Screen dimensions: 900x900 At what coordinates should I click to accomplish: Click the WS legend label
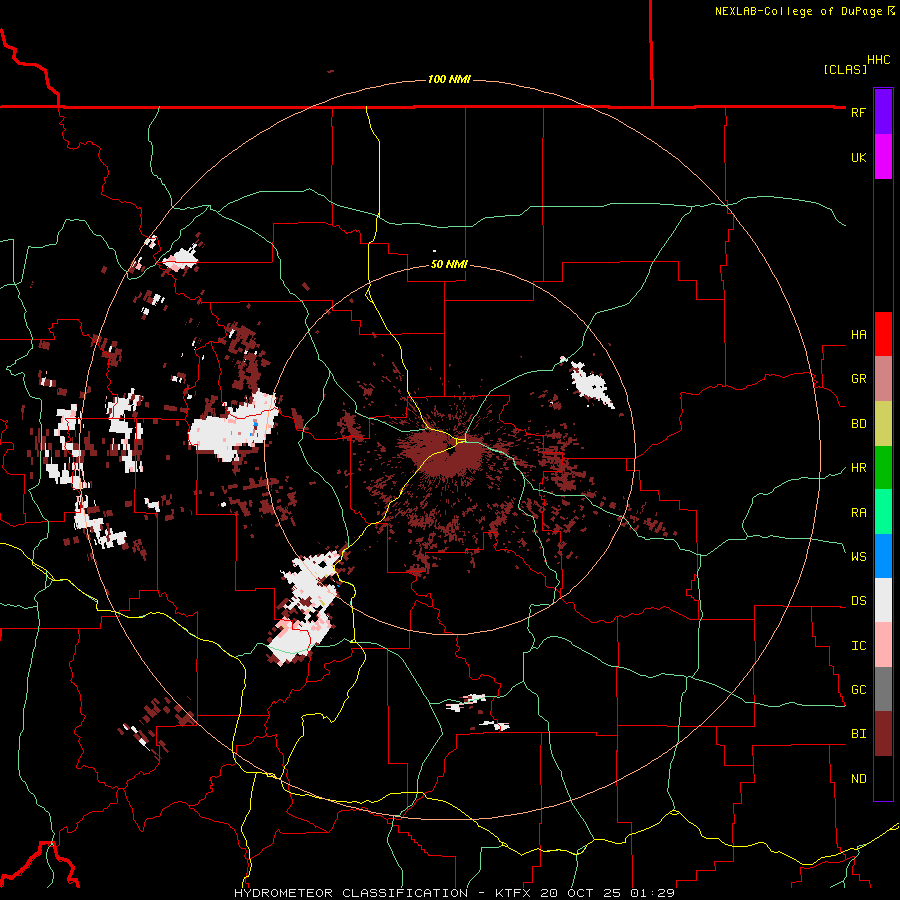tap(858, 557)
